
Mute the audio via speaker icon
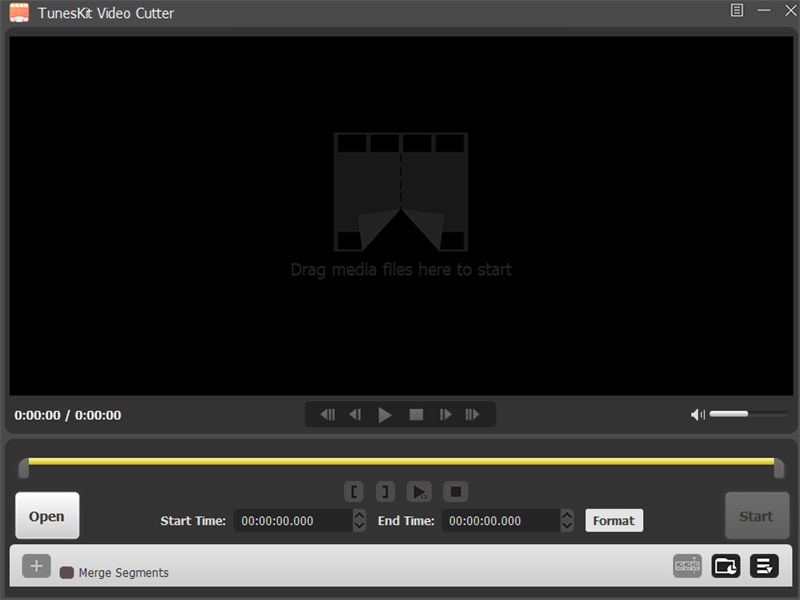coord(698,415)
